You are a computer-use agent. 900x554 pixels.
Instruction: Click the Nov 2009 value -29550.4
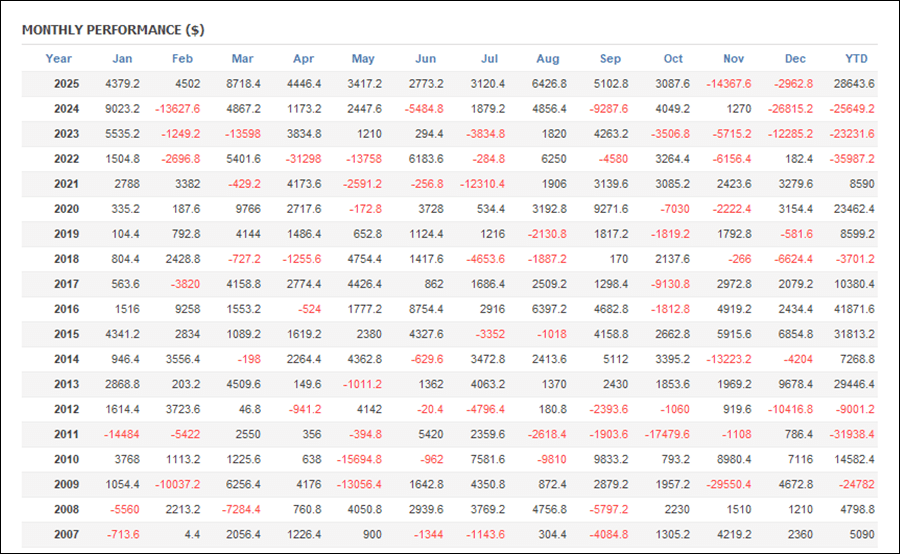pos(728,484)
